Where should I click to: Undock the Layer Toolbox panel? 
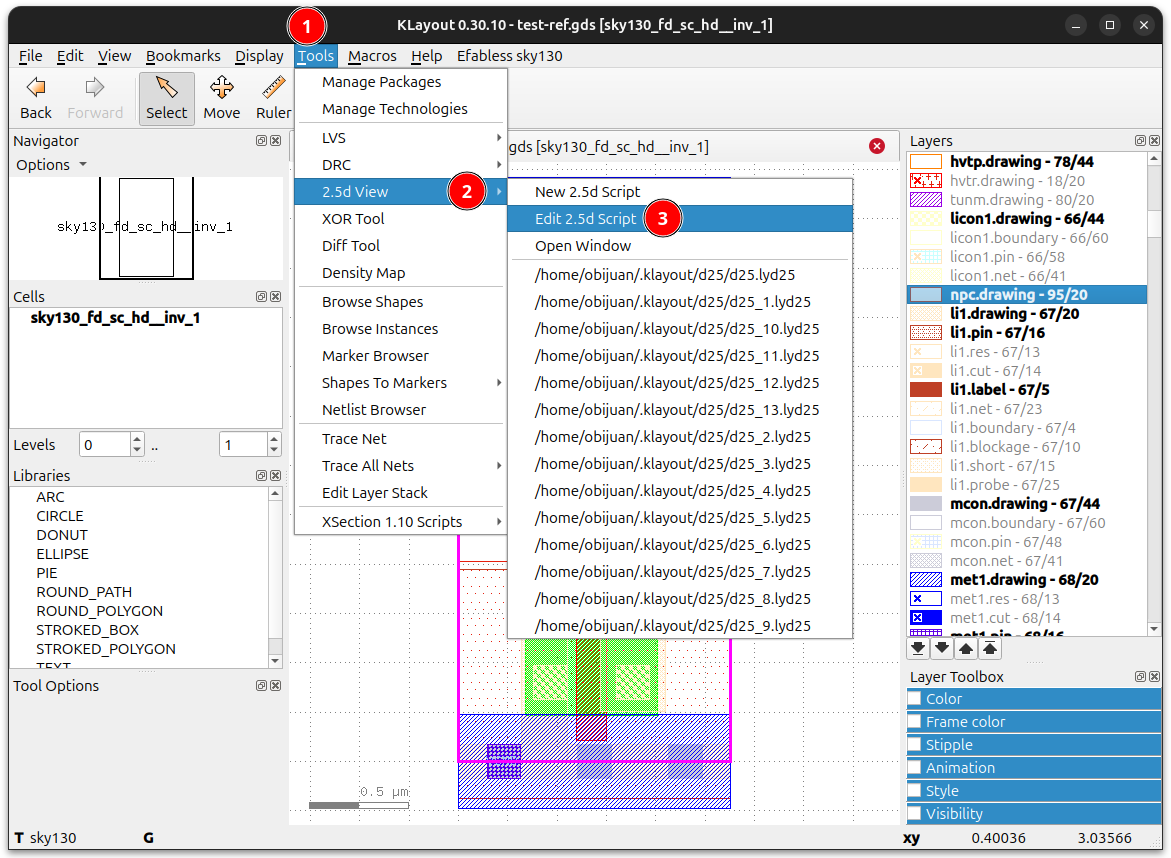tap(1140, 677)
